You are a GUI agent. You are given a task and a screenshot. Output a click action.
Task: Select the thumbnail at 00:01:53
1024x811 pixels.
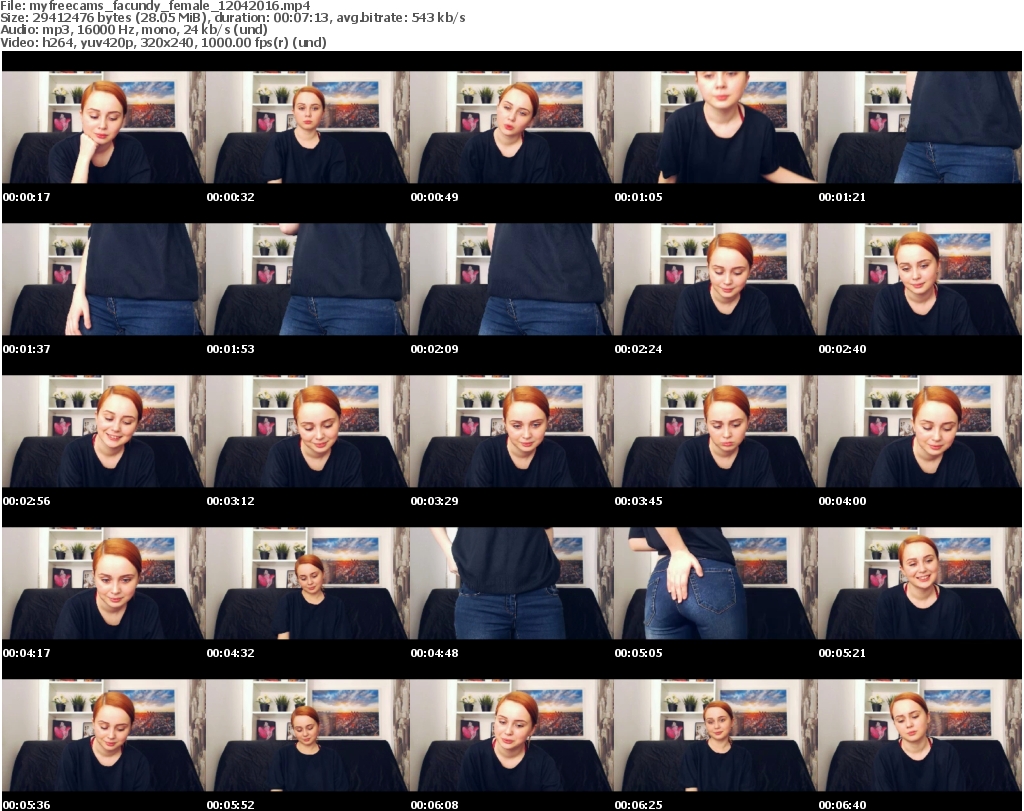[308, 279]
